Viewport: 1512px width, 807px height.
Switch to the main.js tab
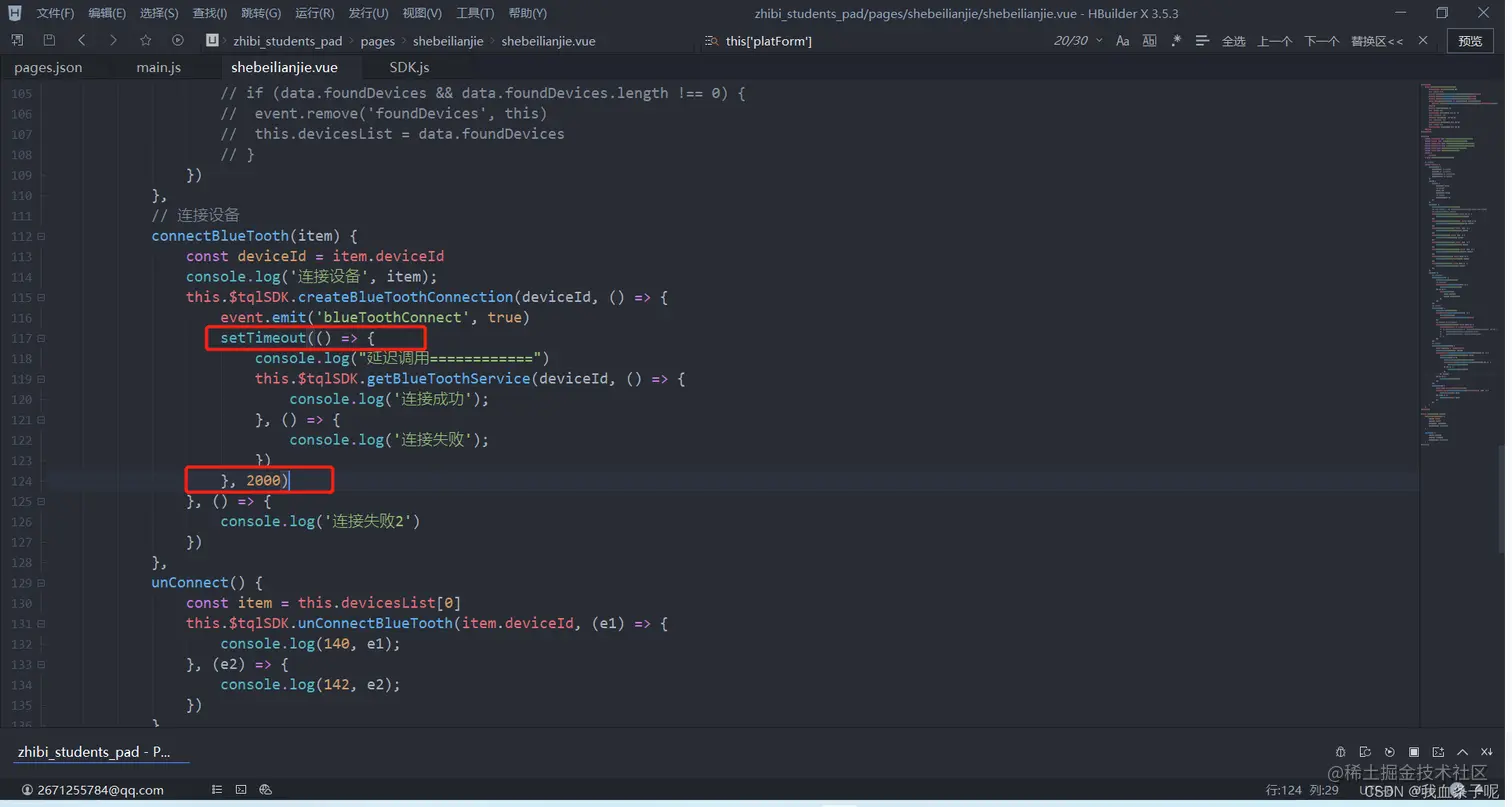[x=159, y=67]
